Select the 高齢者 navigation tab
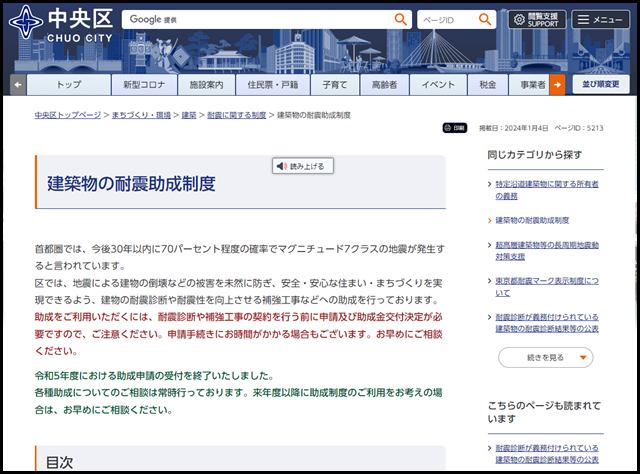This screenshot has width=640, height=474. pyautogui.click(x=384, y=85)
